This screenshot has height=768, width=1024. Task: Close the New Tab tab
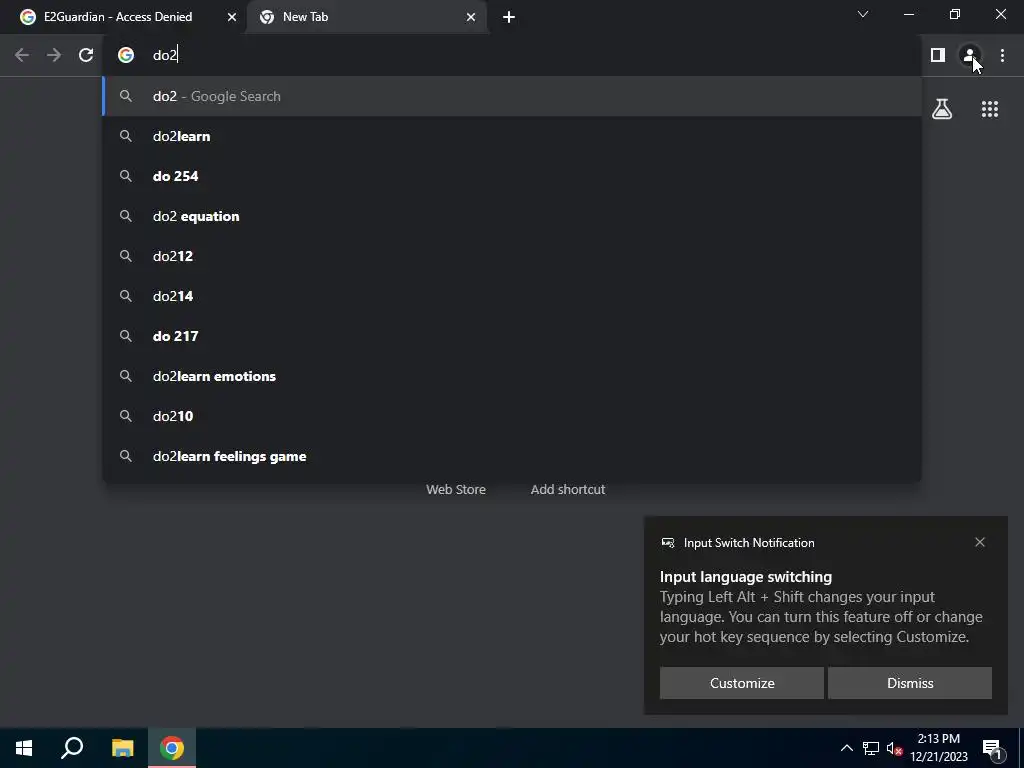pos(471,17)
